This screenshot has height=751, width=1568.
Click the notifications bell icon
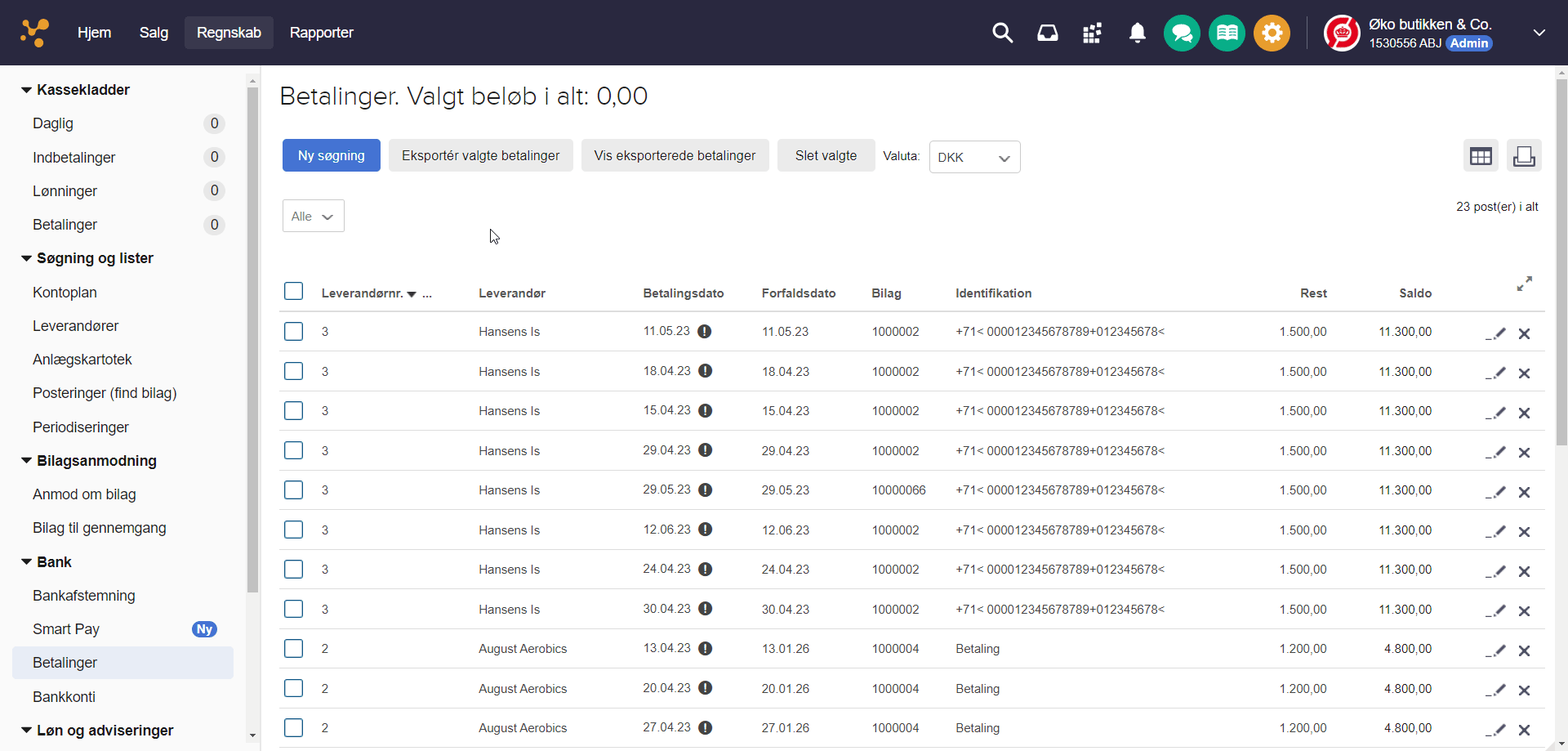(1137, 33)
